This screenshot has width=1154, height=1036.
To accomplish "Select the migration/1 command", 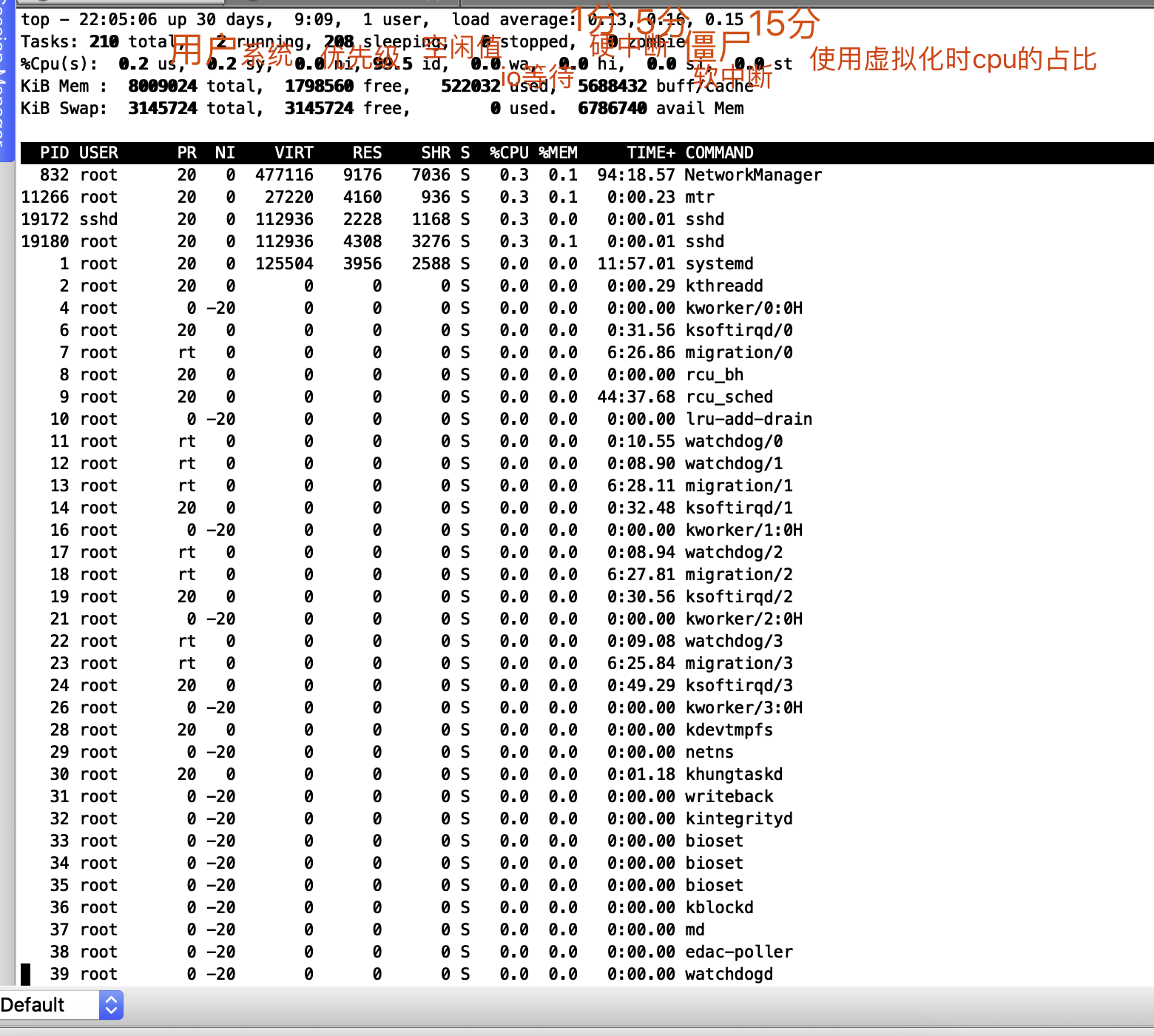I will (739, 485).
